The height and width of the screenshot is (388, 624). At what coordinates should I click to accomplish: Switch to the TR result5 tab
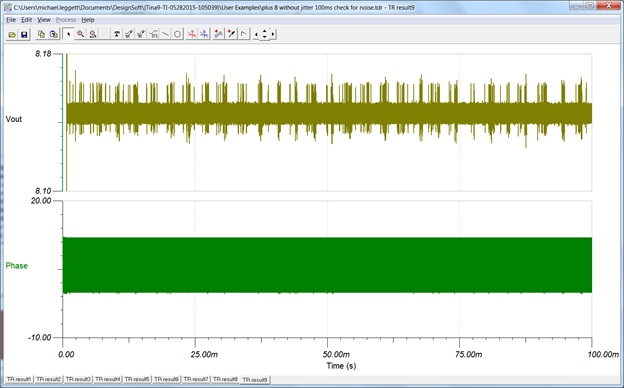tap(137, 379)
